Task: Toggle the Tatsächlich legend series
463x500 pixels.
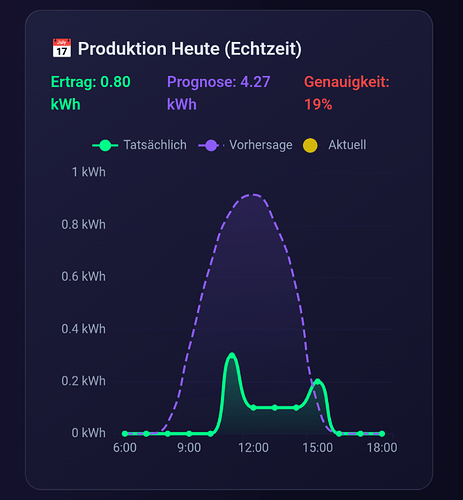Action: click(139, 145)
